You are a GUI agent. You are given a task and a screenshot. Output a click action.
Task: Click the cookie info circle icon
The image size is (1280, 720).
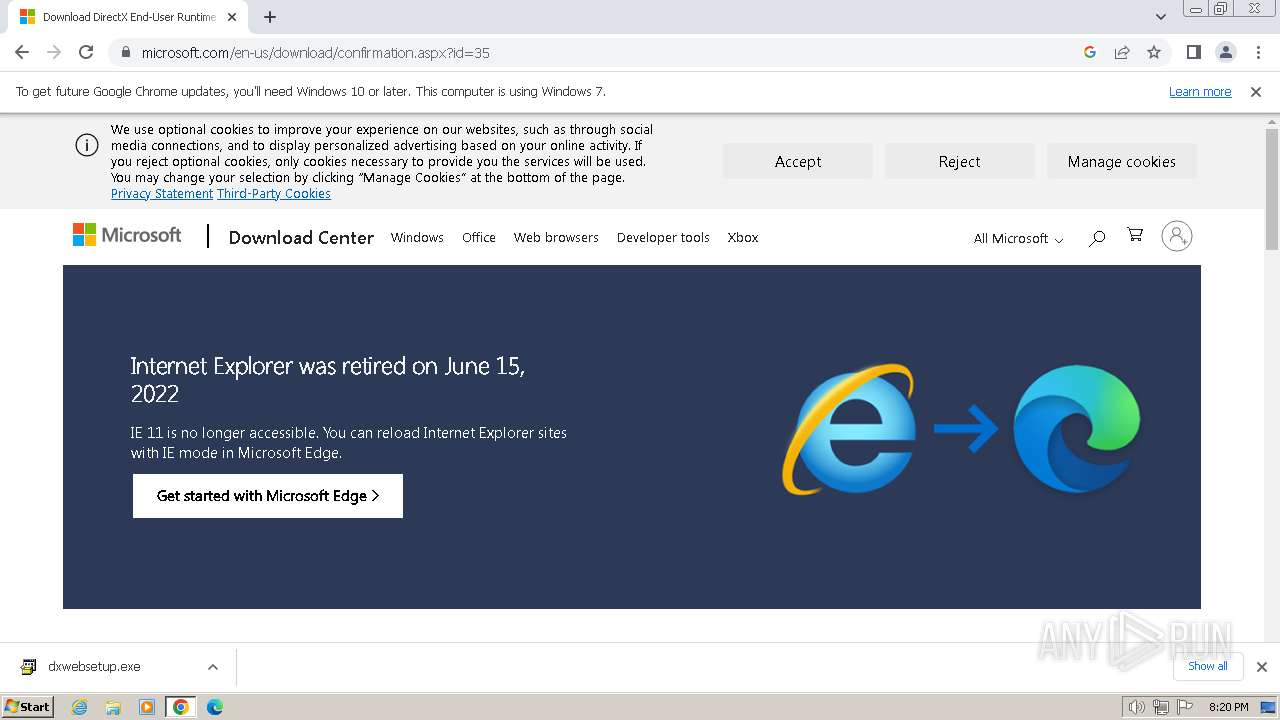(x=87, y=145)
